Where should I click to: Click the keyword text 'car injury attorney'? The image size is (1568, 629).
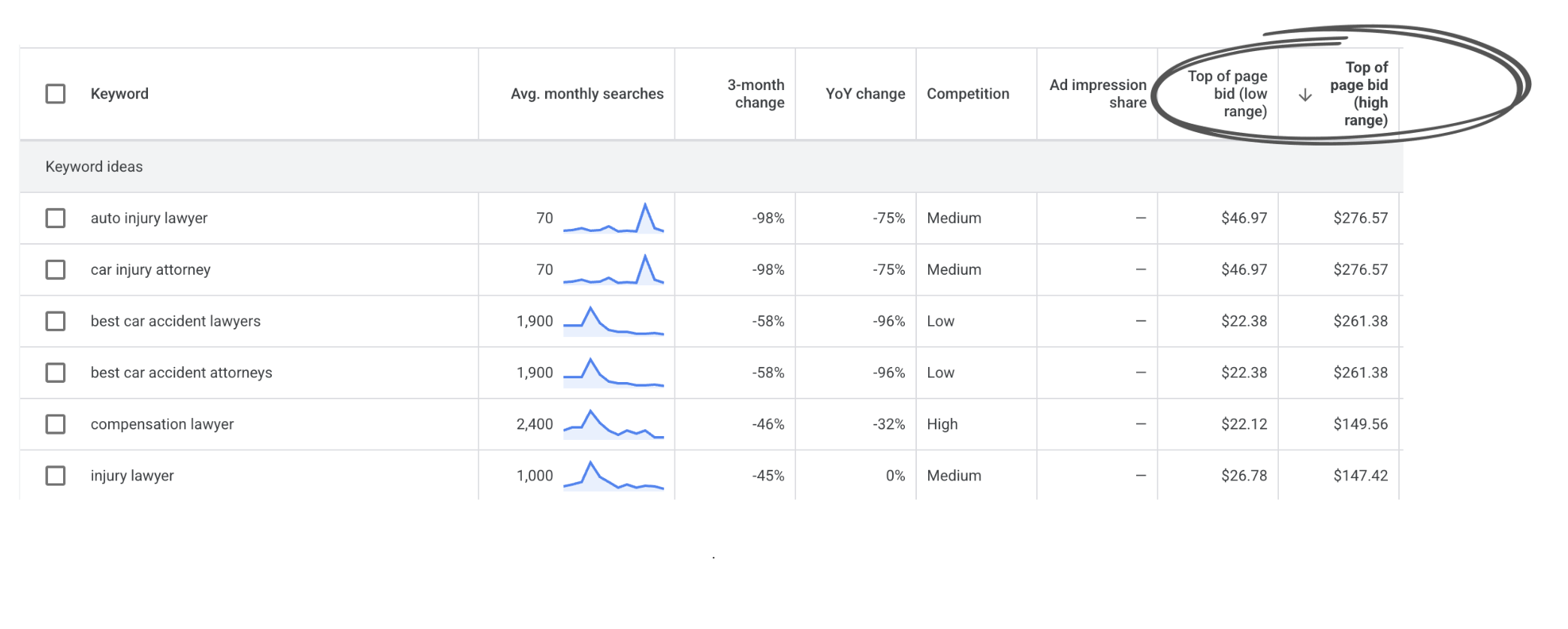pos(150,269)
